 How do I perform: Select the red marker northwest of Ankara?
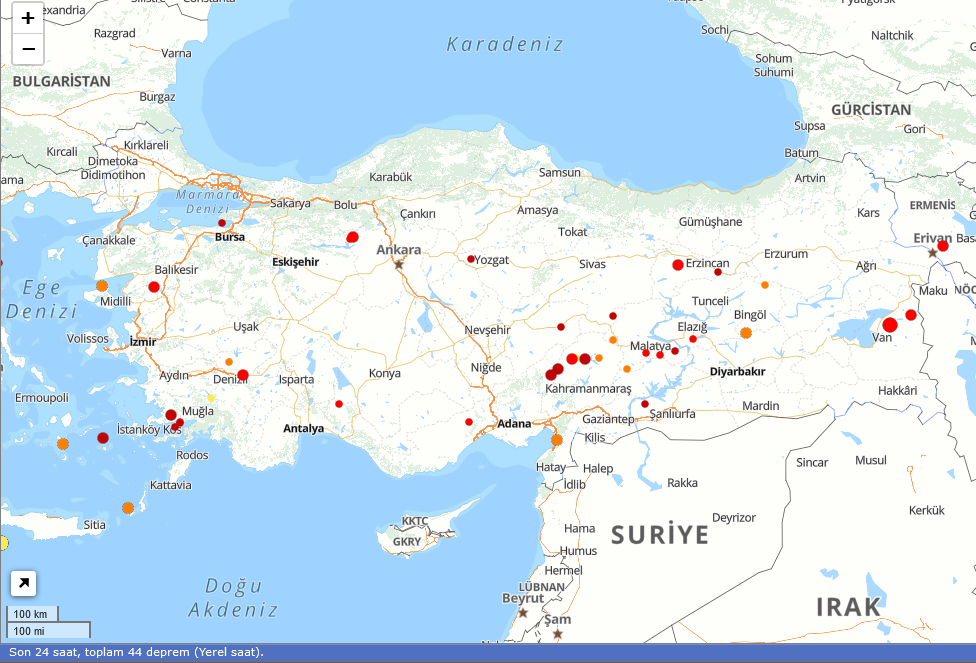[x=352, y=237]
